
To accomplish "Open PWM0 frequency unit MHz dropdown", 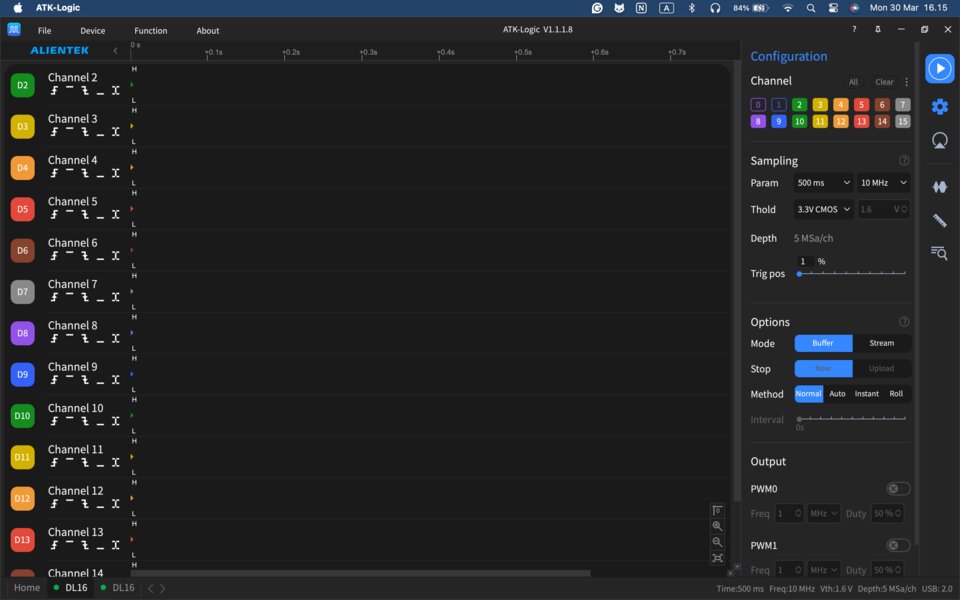I will coord(823,514).
